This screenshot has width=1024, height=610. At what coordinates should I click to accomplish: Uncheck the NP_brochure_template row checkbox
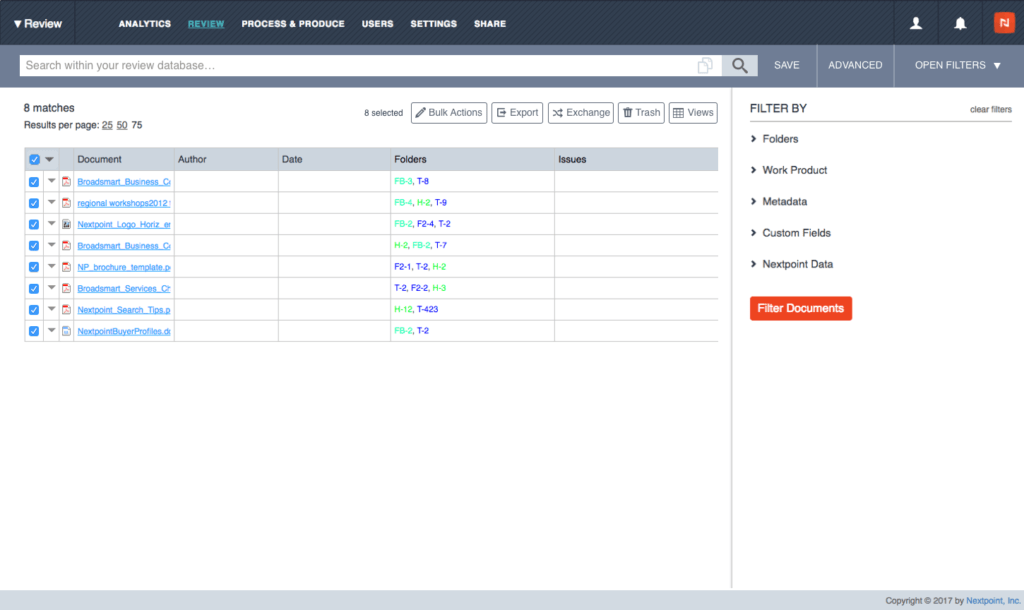tap(34, 267)
